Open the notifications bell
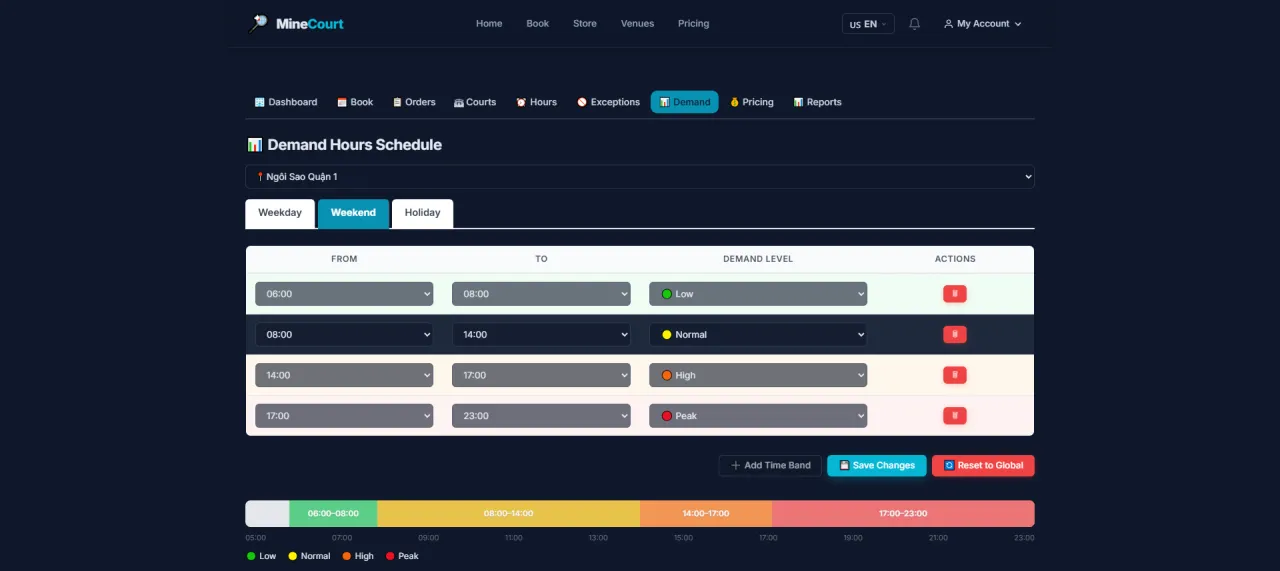Screen dimensions: 1280x571 point(914,24)
